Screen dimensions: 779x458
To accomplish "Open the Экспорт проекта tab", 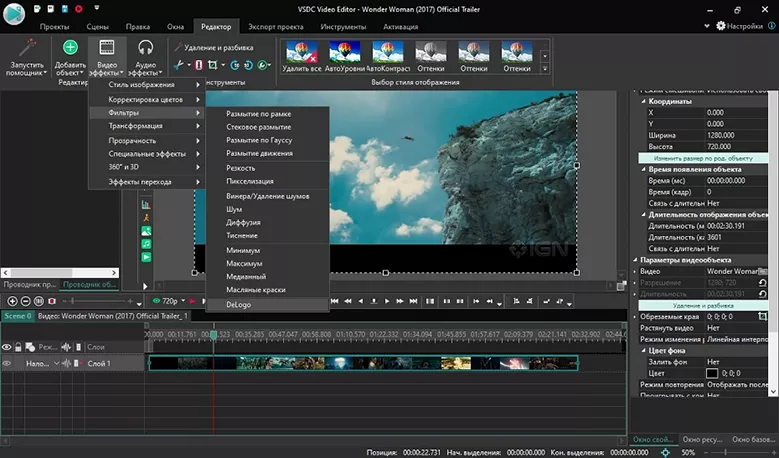I will 276,27.
